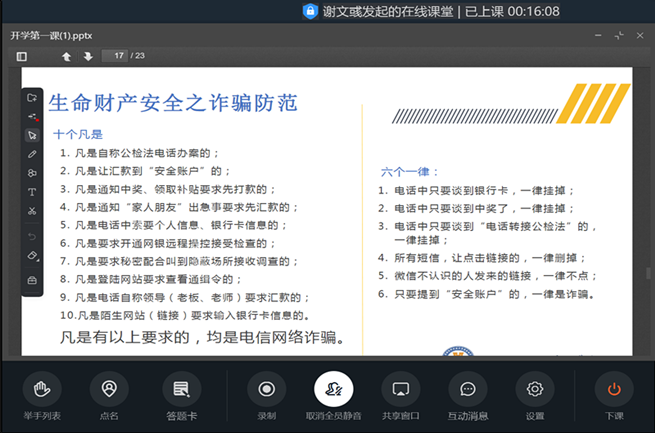Screen dimensions: 655x433
Task: Click the slide title 生命财产安全之诈骗防范
Action: (173, 103)
